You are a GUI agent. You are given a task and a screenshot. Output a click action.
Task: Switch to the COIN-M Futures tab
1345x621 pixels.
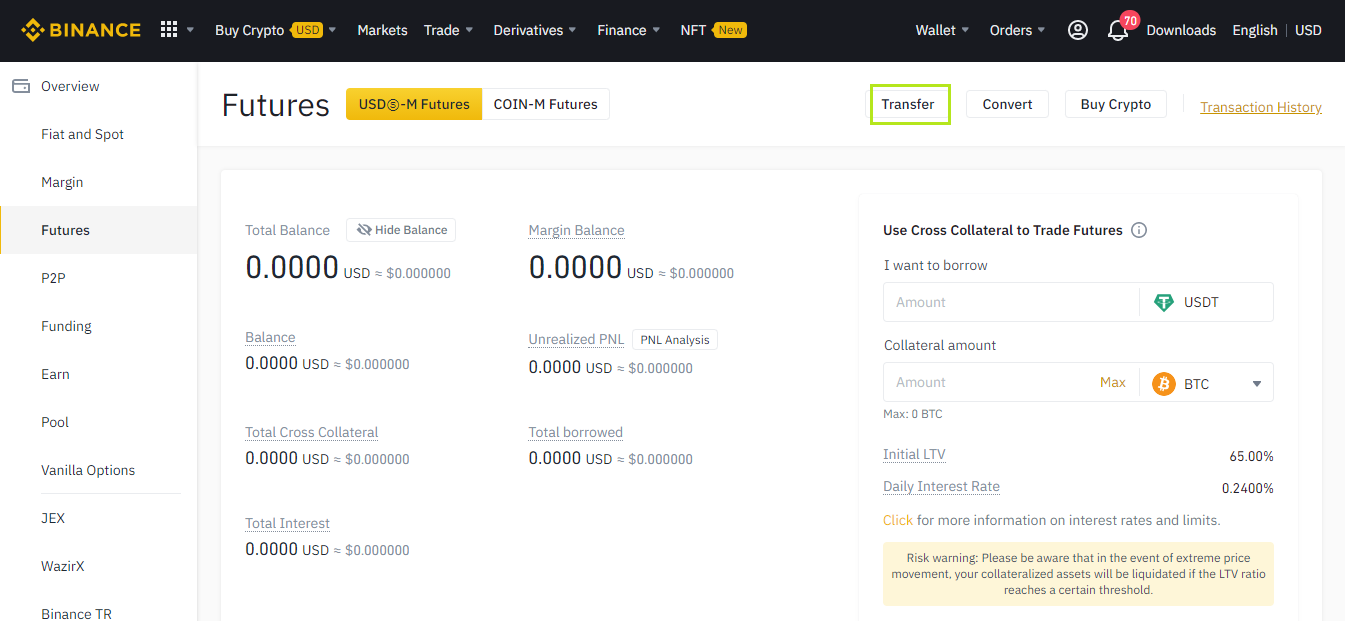click(546, 104)
